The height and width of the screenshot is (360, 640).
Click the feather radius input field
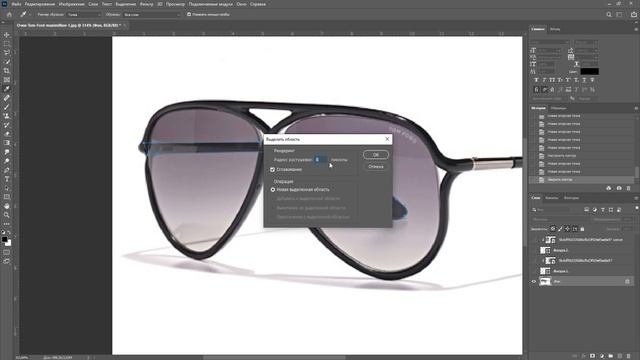[x=320, y=160]
